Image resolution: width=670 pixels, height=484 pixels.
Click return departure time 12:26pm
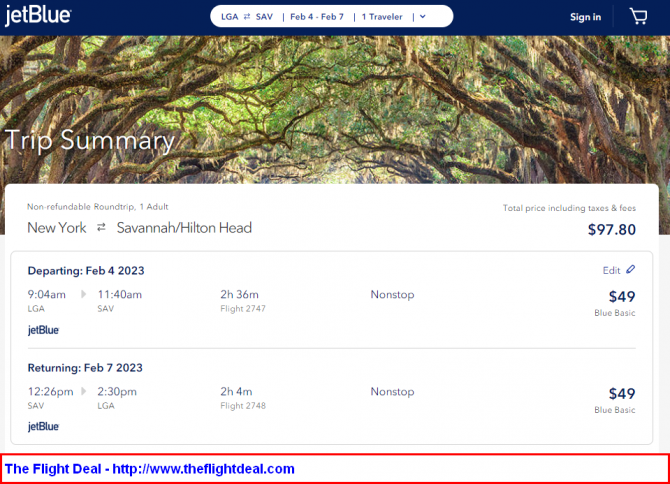coord(50,392)
